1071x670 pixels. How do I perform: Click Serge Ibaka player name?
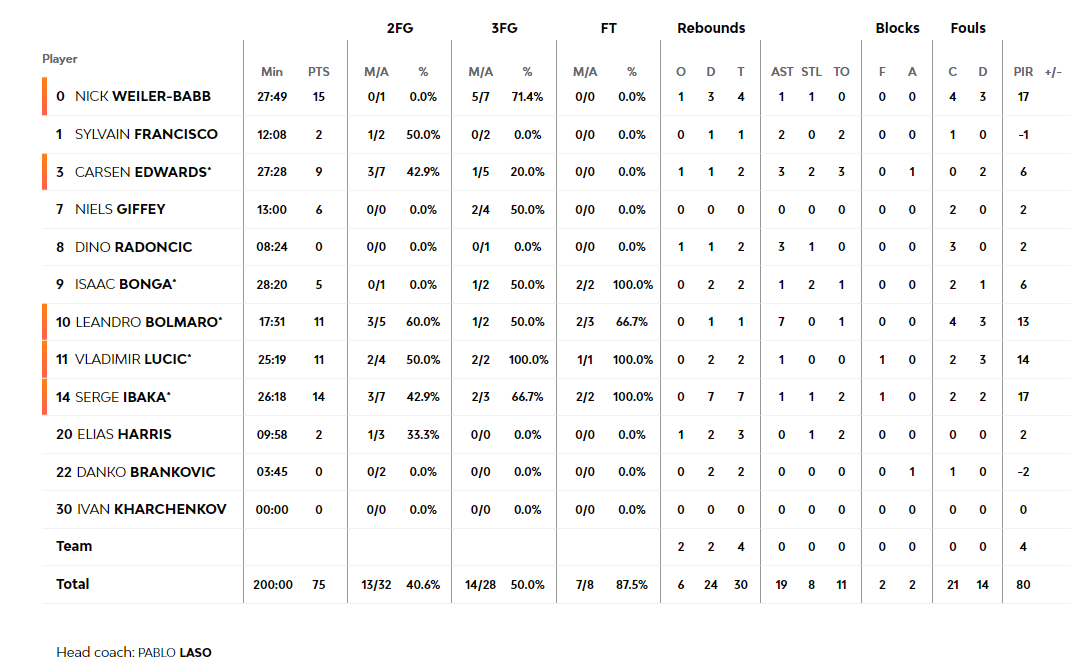[x=122, y=397]
